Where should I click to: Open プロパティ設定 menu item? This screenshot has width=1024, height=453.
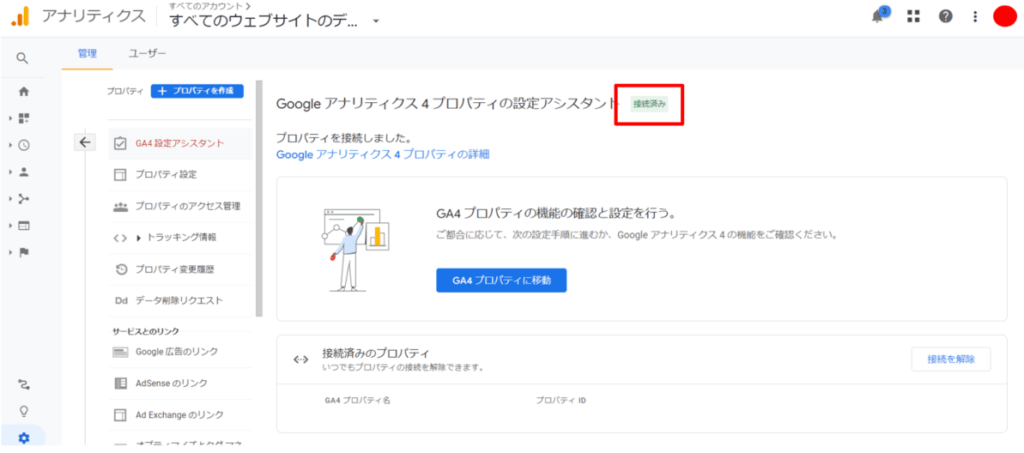[180, 175]
